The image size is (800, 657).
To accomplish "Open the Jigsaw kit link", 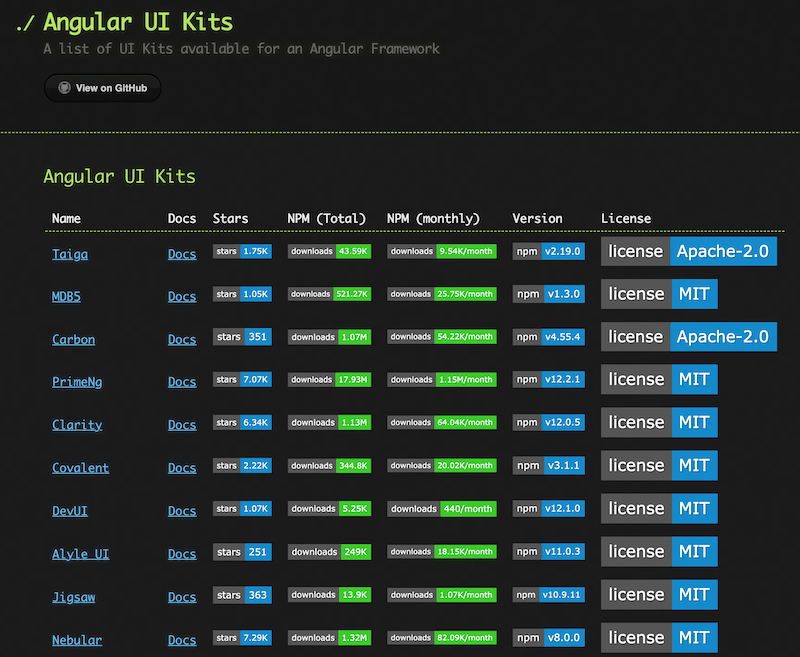I will (73, 597).
